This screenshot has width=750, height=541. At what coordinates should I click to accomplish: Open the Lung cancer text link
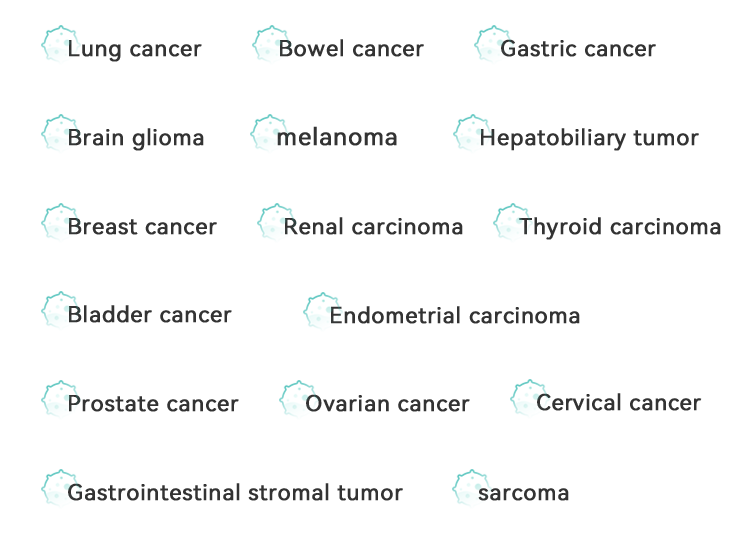click(134, 49)
